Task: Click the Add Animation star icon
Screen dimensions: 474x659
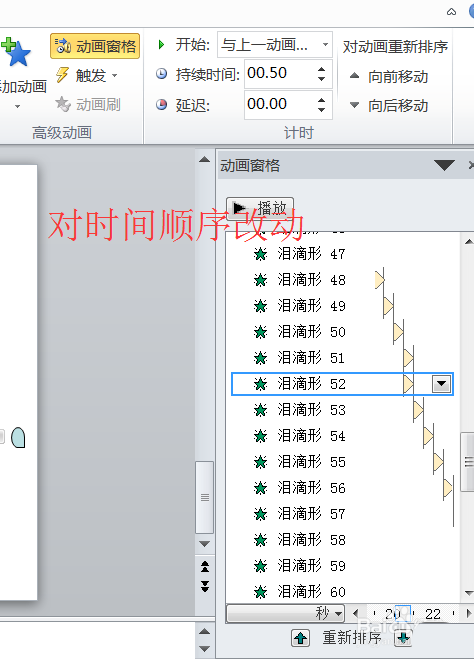Action: click(16, 53)
